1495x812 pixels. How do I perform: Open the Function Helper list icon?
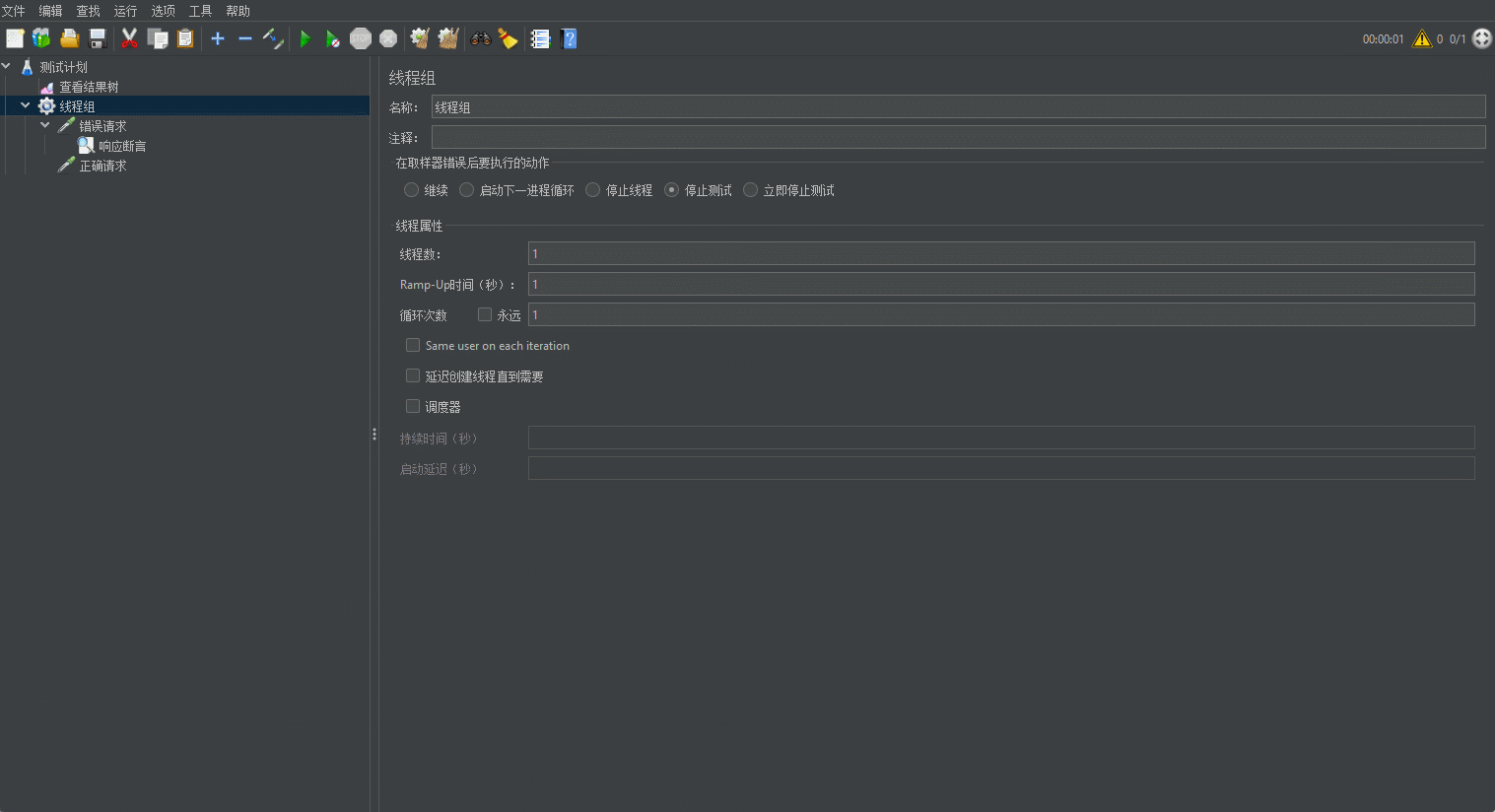point(540,38)
